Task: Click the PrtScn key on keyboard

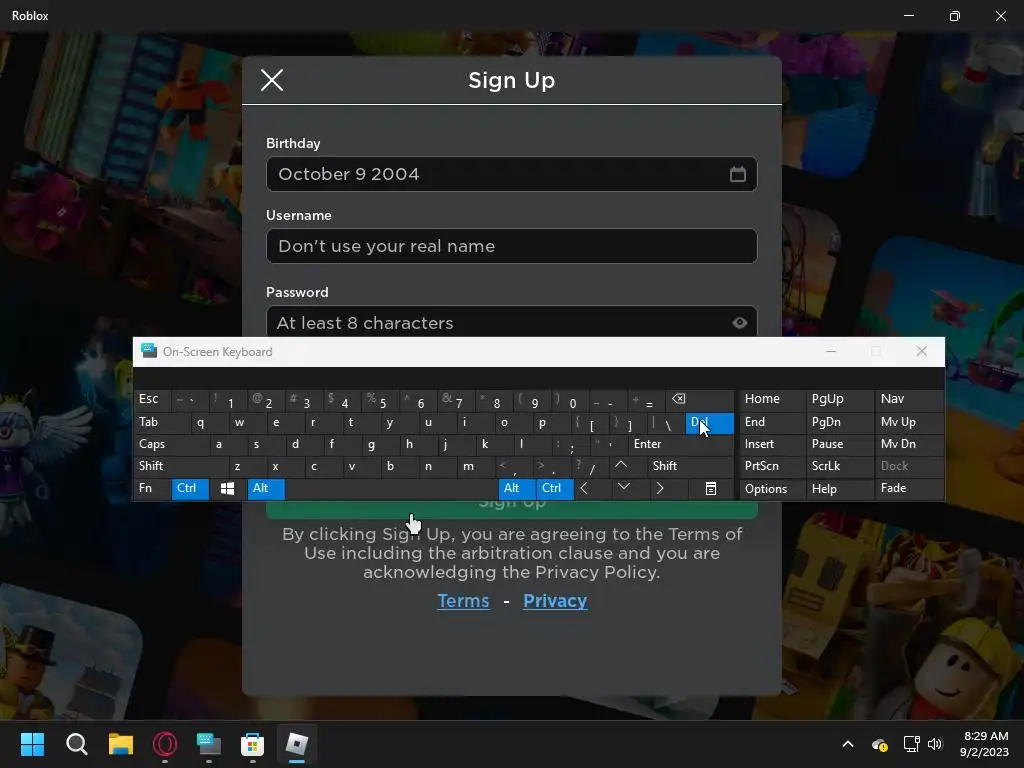Action: [x=771, y=466]
